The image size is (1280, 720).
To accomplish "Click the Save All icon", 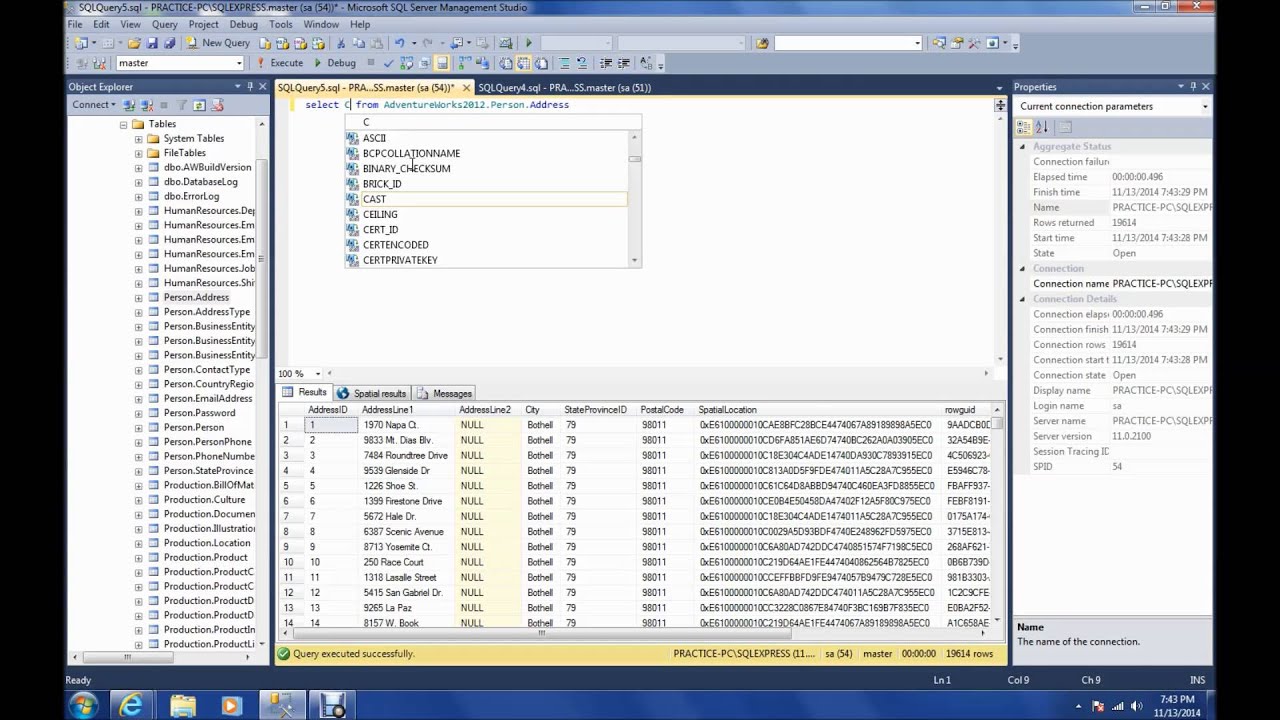I will point(169,43).
